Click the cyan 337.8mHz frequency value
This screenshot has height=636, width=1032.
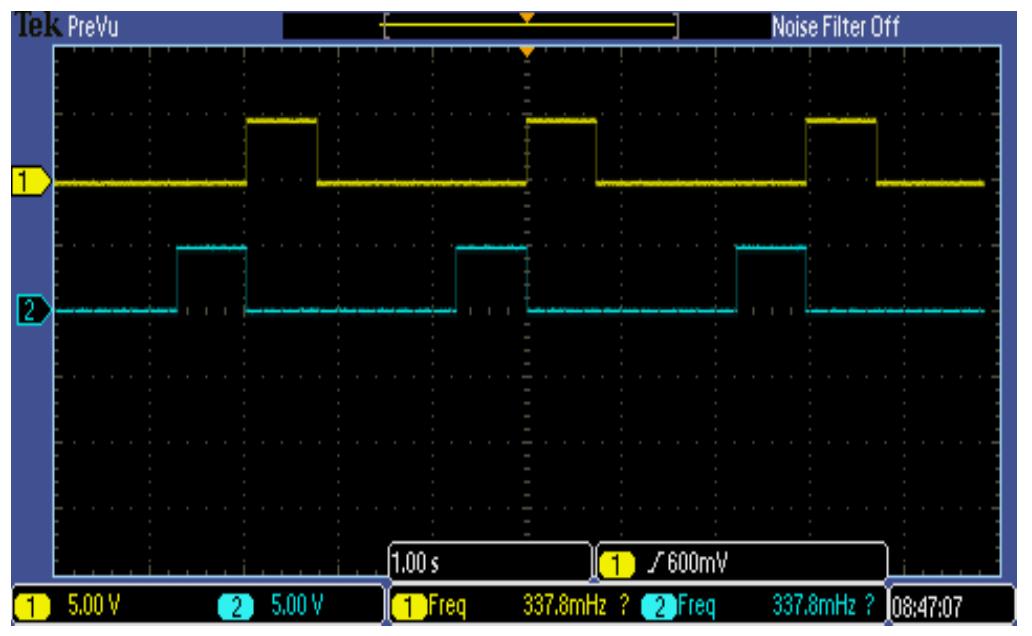coord(813,605)
